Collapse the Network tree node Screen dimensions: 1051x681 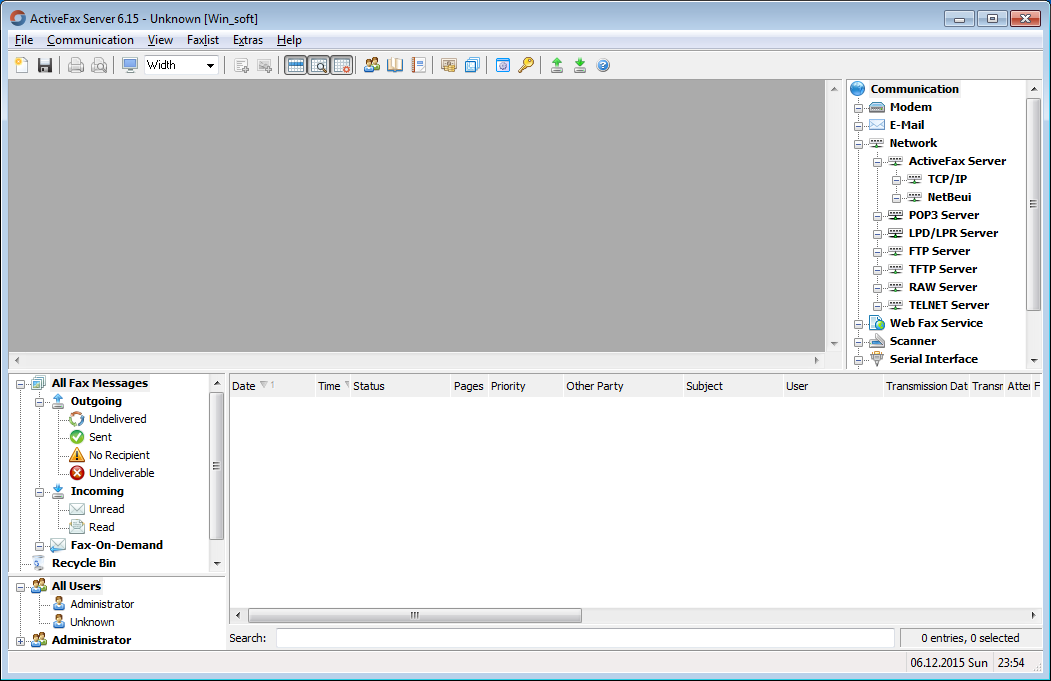coord(858,144)
